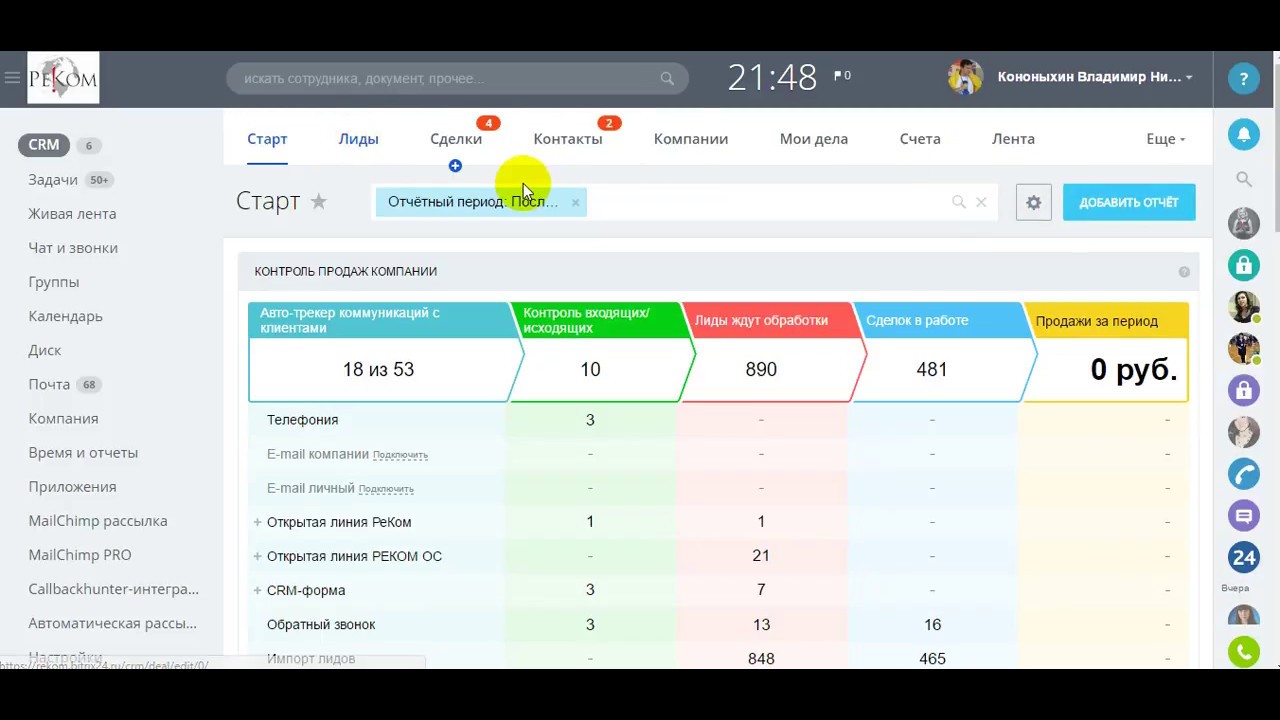Click the 890 value under Лиды ждут обработки
The height and width of the screenshot is (720, 1280).
761,369
